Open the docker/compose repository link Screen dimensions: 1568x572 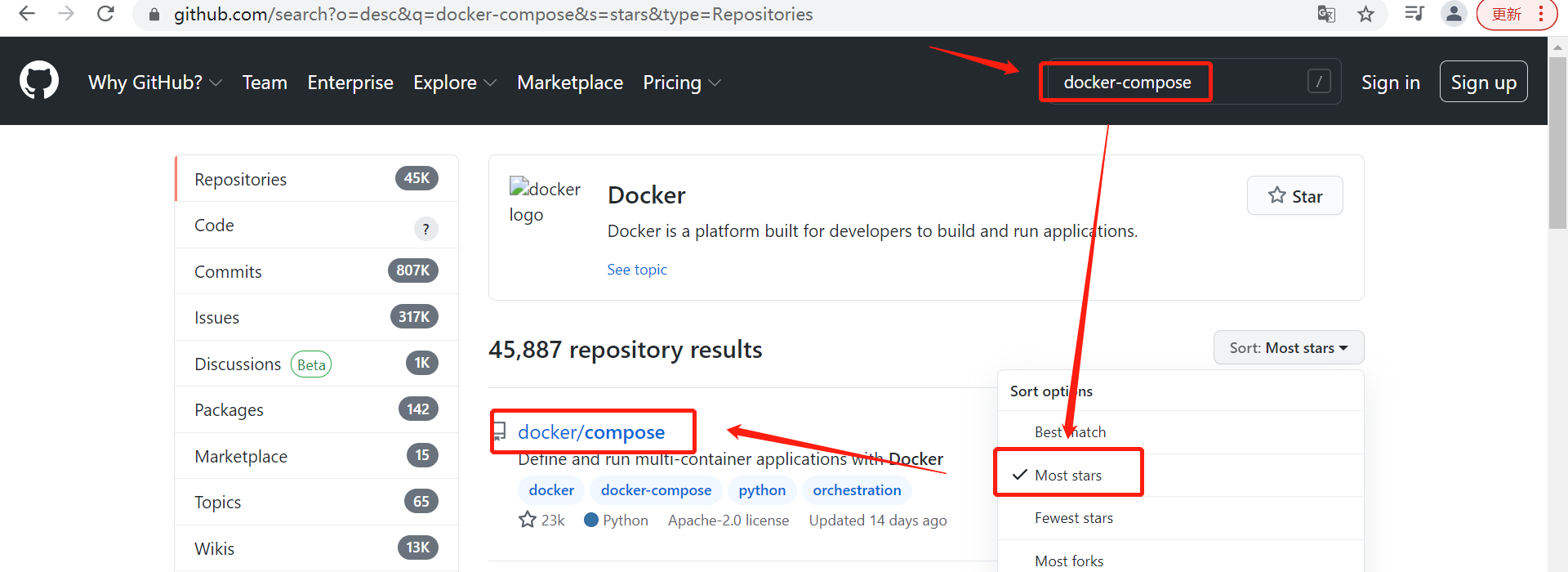tap(591, 431)
